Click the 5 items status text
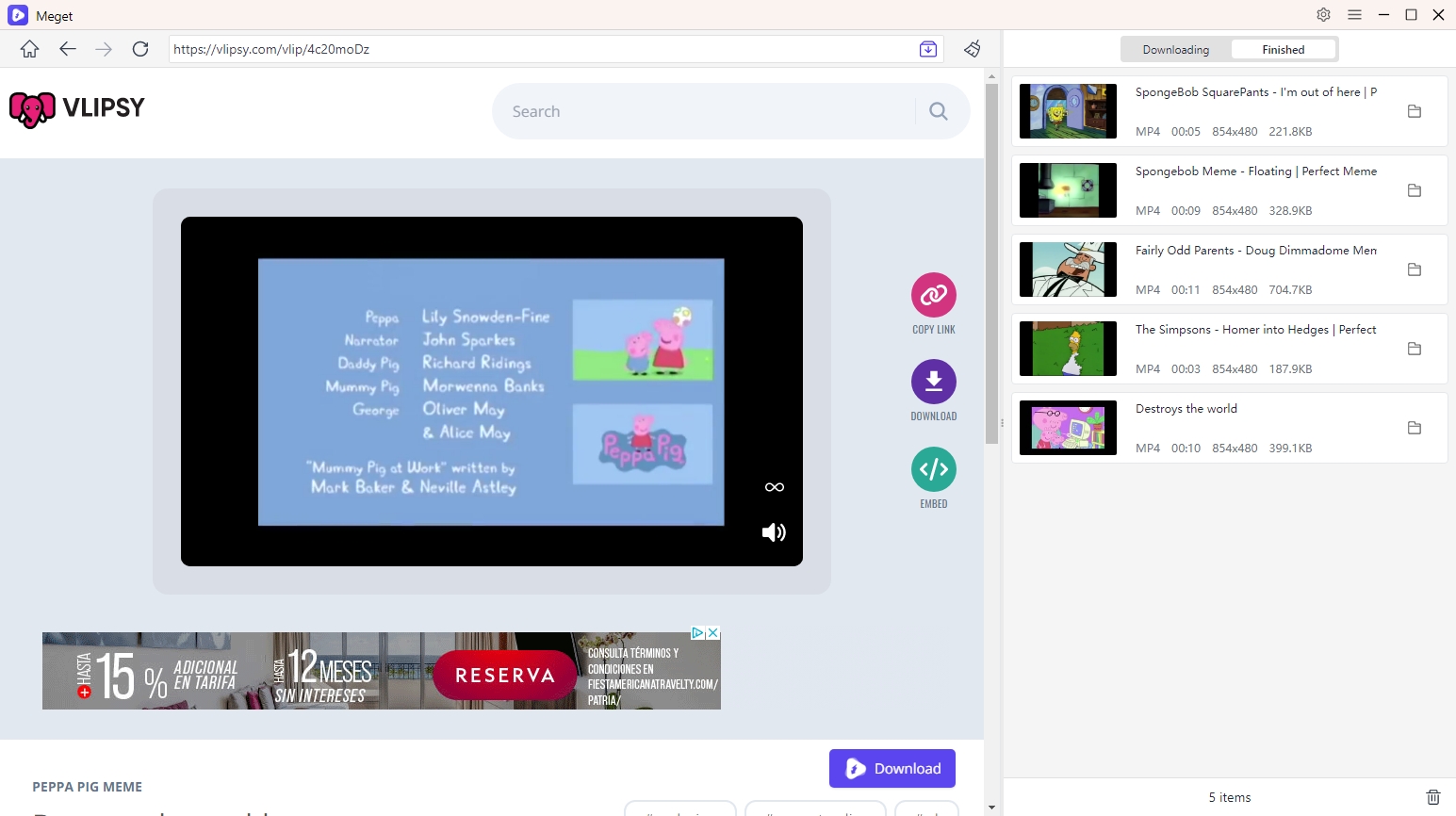 tap(1230, 797)
